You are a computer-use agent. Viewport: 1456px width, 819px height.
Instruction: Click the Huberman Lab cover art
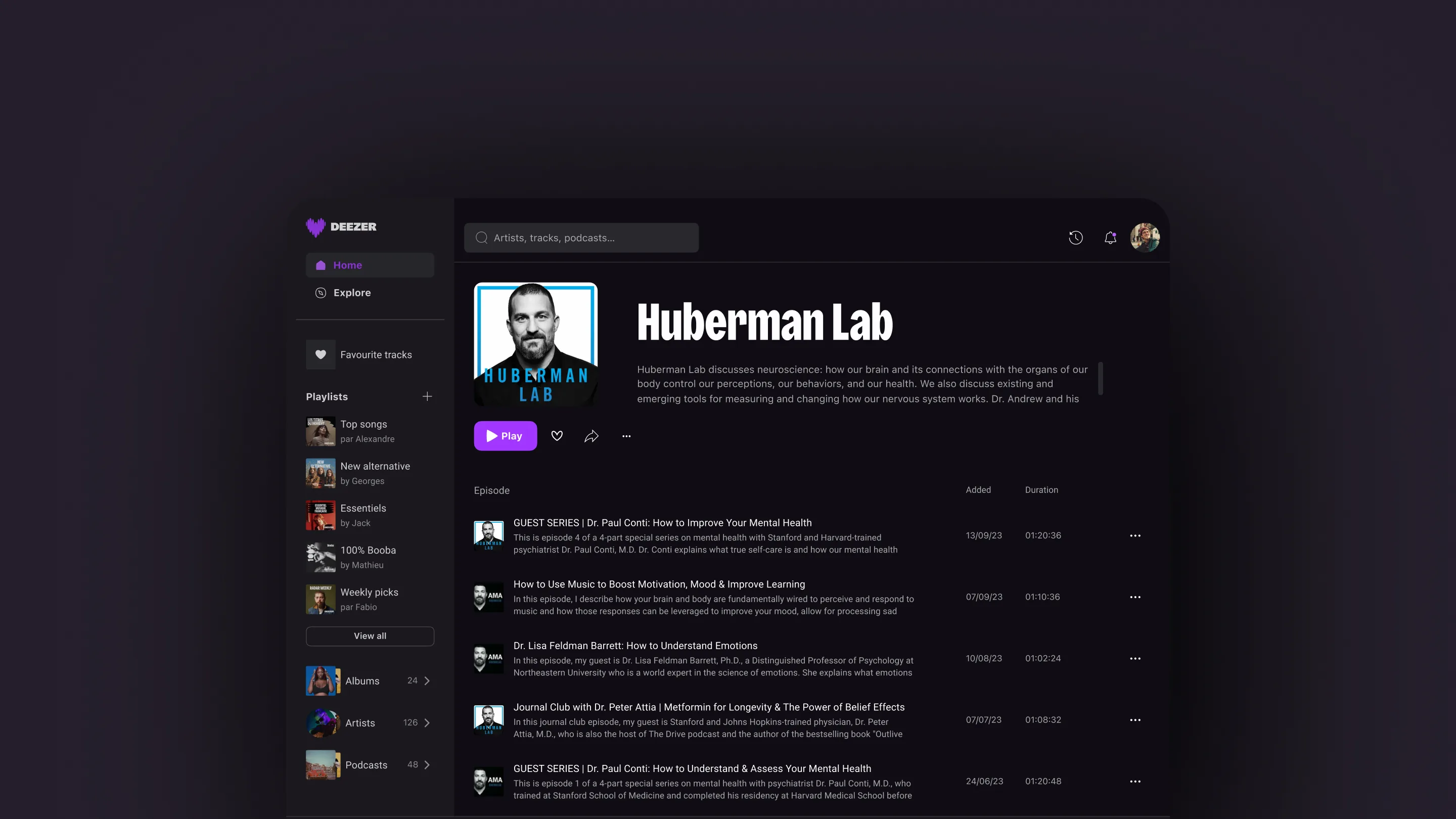click(x=535, y=344)
